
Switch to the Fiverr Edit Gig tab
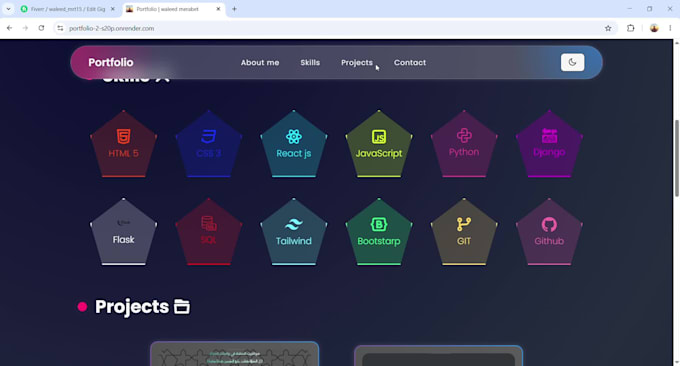pos(68,9)
